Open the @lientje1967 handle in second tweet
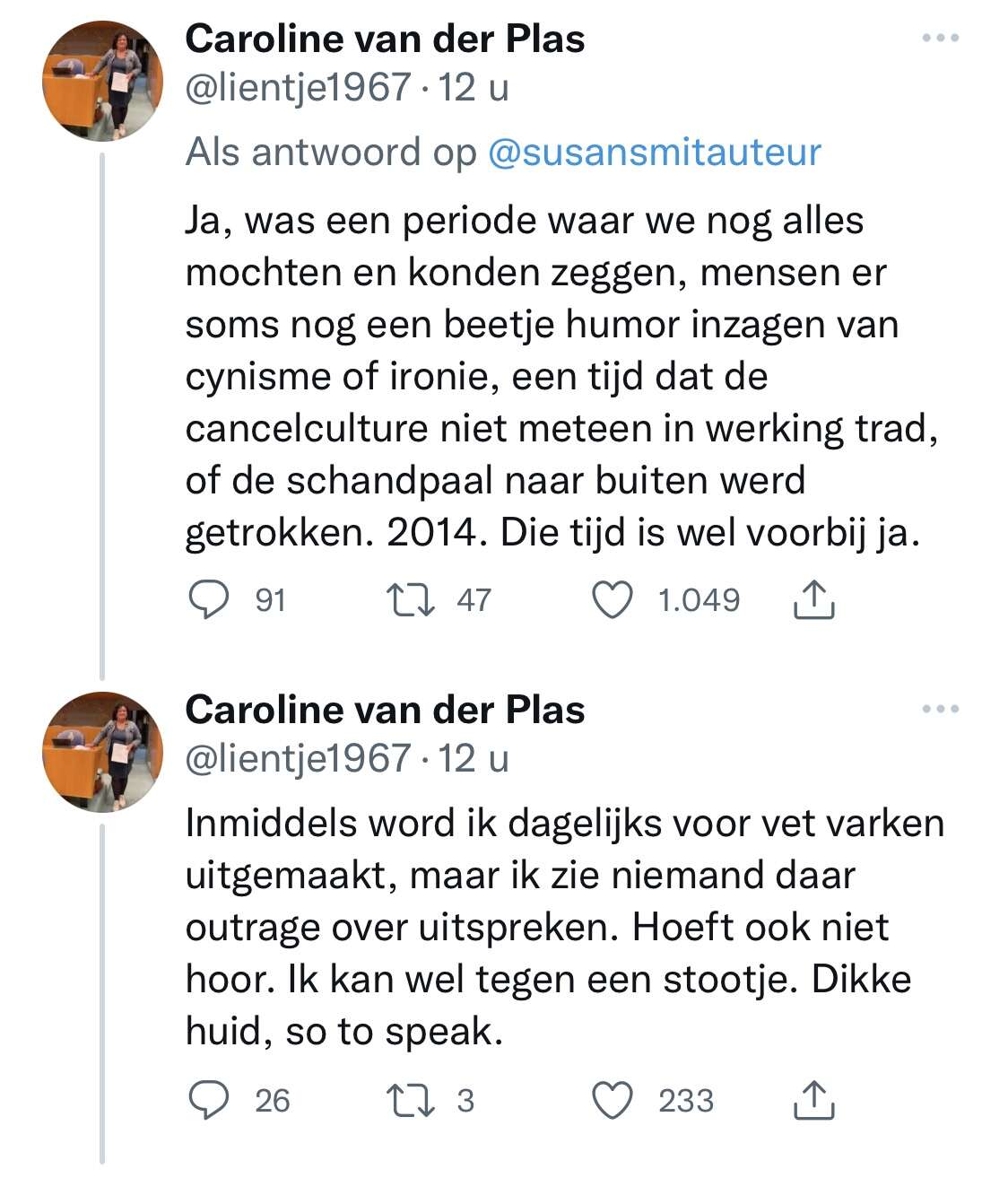1008x1178 pixels. 298,759
